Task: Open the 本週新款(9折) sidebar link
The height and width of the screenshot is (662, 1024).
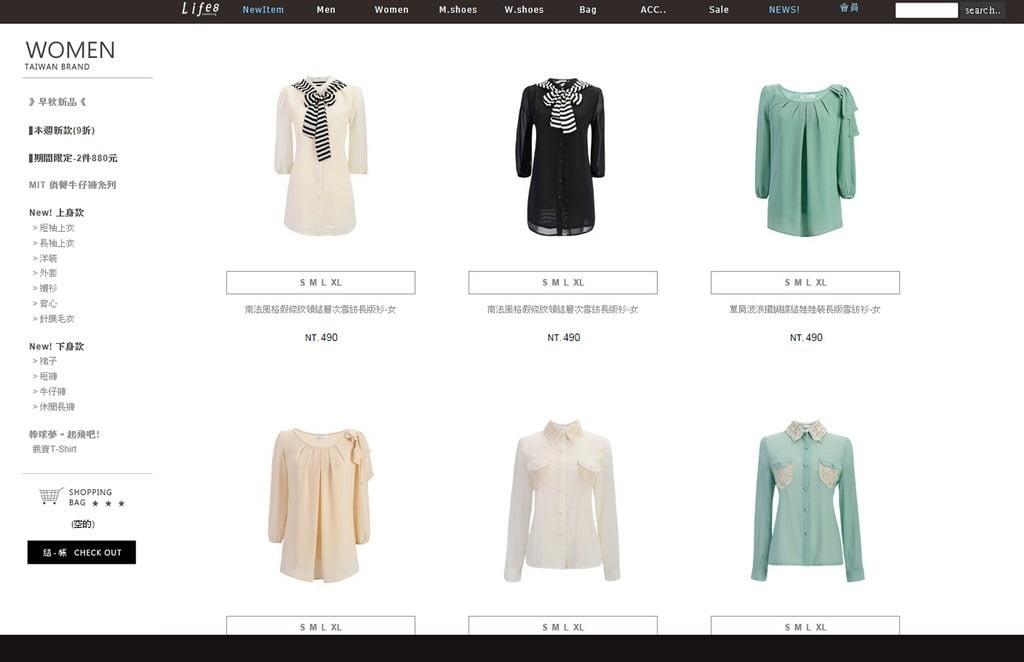Action: [62, 130]
